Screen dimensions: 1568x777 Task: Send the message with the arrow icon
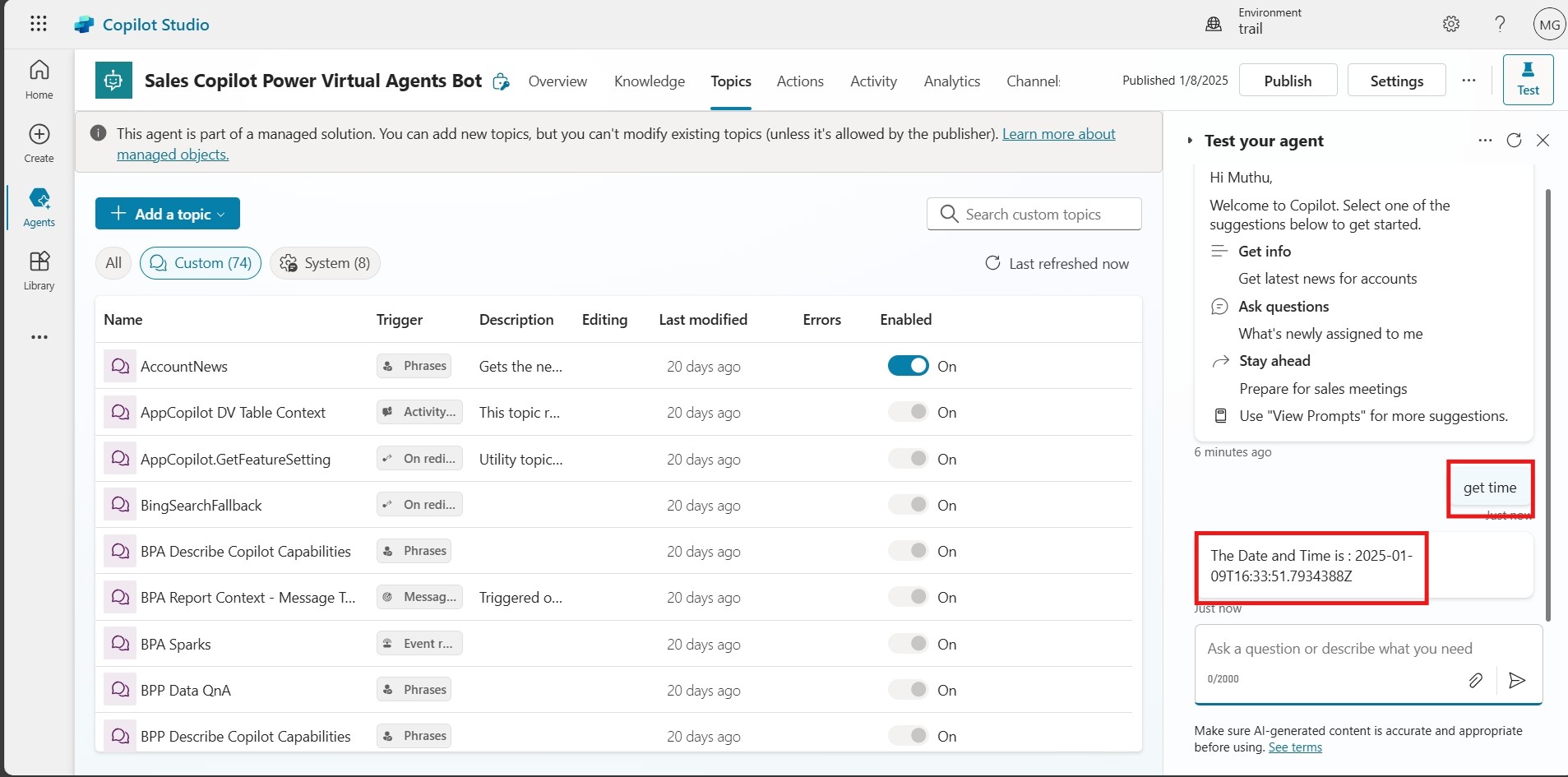(x=1517, y=680)
